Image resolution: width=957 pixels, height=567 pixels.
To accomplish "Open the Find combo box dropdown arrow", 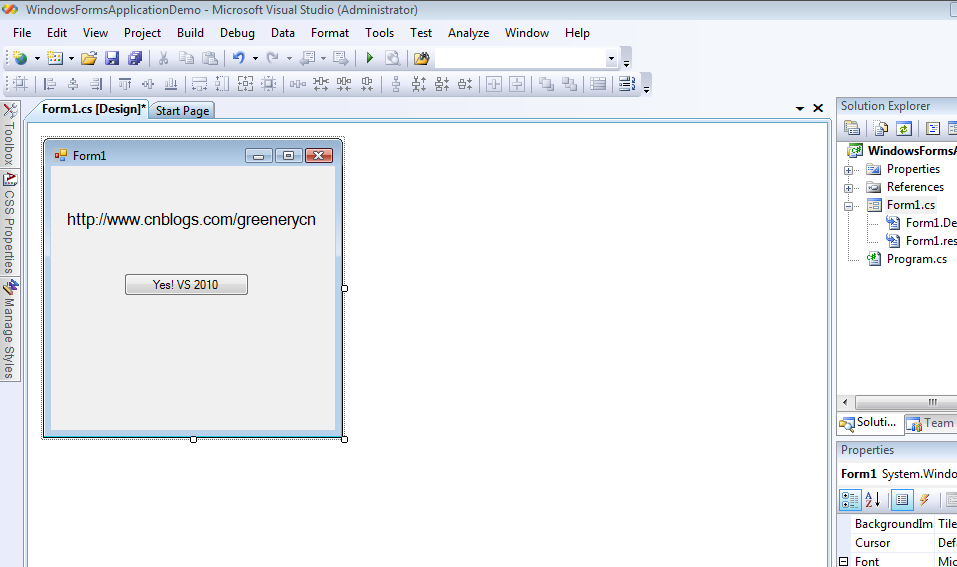I will (x=611, y=59).
